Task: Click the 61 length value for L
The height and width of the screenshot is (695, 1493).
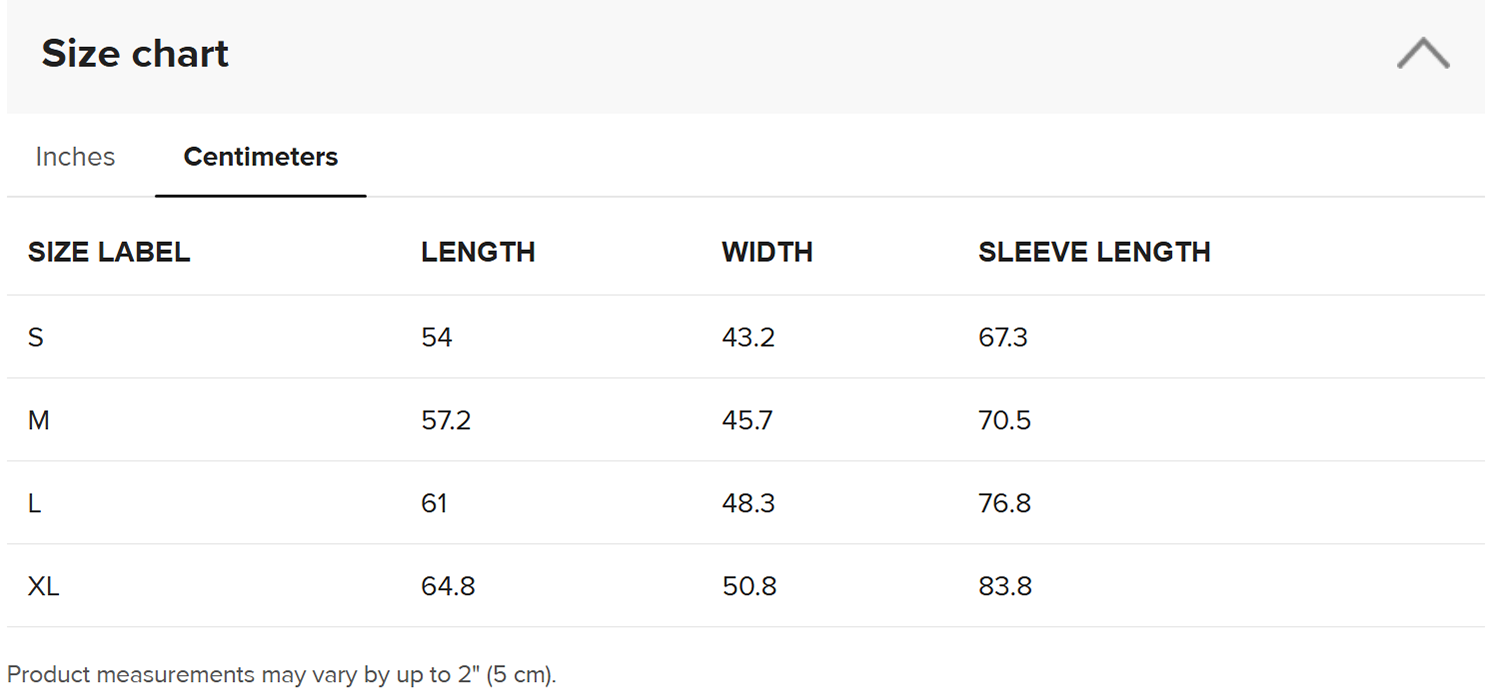Action: click(x=434, y=504)
